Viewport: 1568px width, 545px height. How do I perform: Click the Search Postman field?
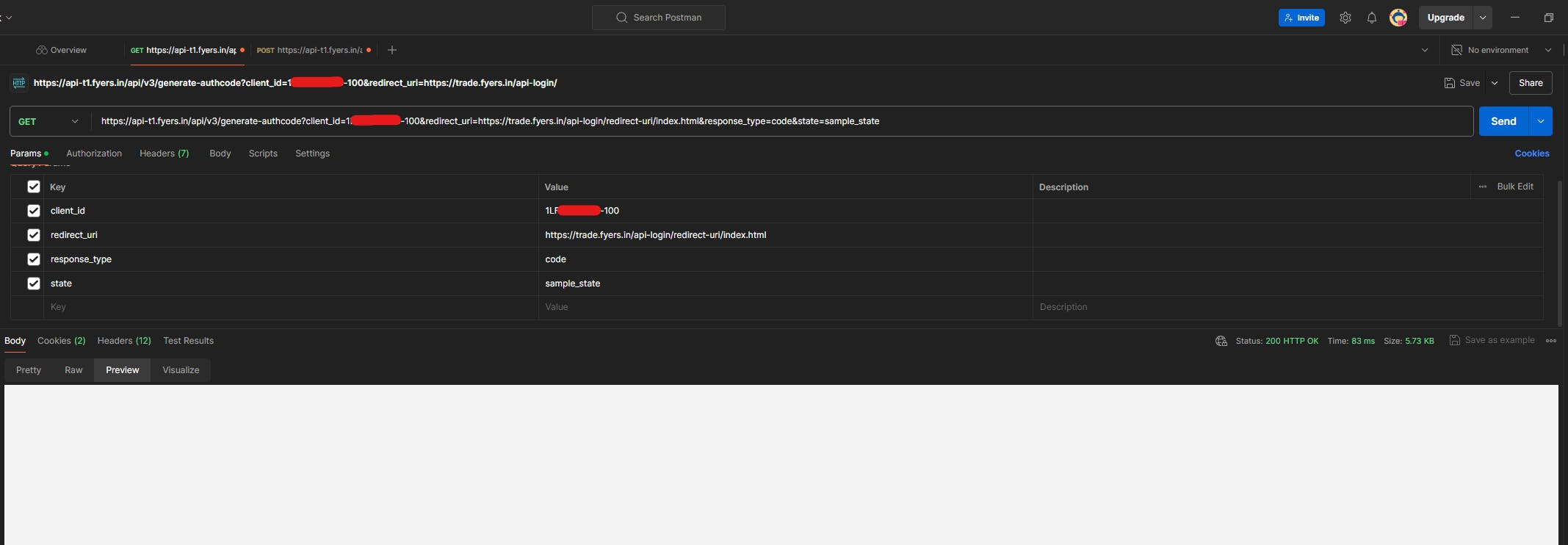pos(659,18)
